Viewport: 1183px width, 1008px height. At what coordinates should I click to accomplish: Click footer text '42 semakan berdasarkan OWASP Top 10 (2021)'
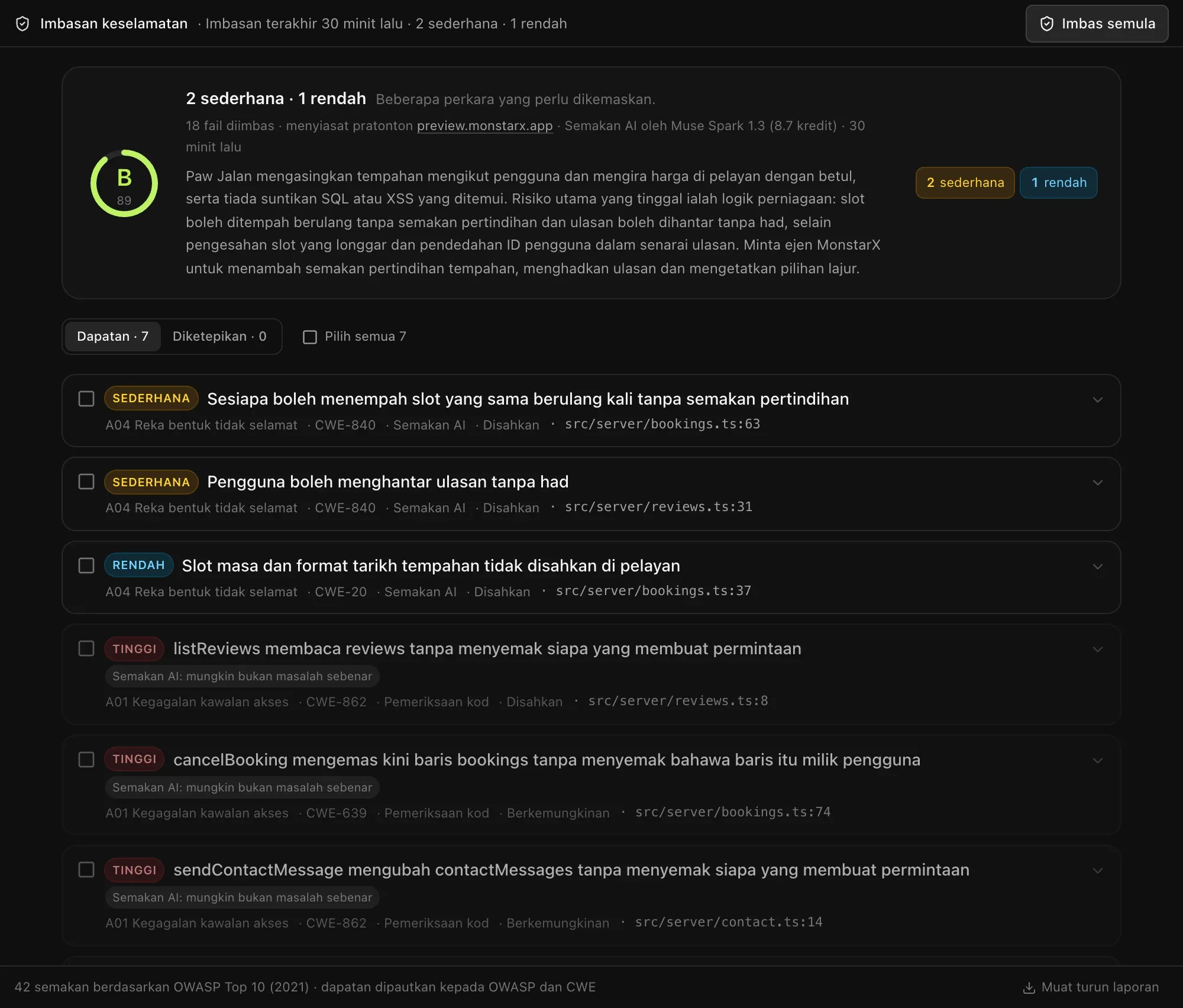pyautogui.click(x=161, y=987)
